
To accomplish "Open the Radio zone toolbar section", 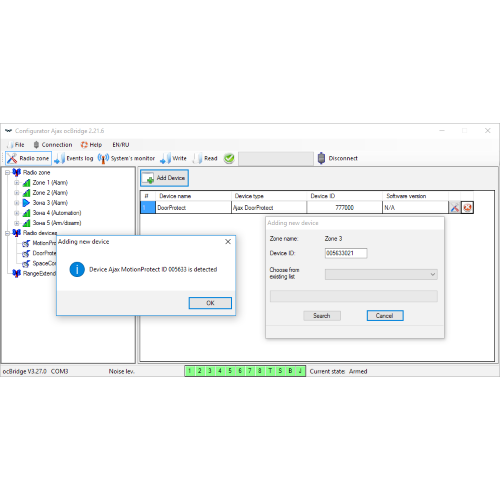I will click(x=29, y=158).
